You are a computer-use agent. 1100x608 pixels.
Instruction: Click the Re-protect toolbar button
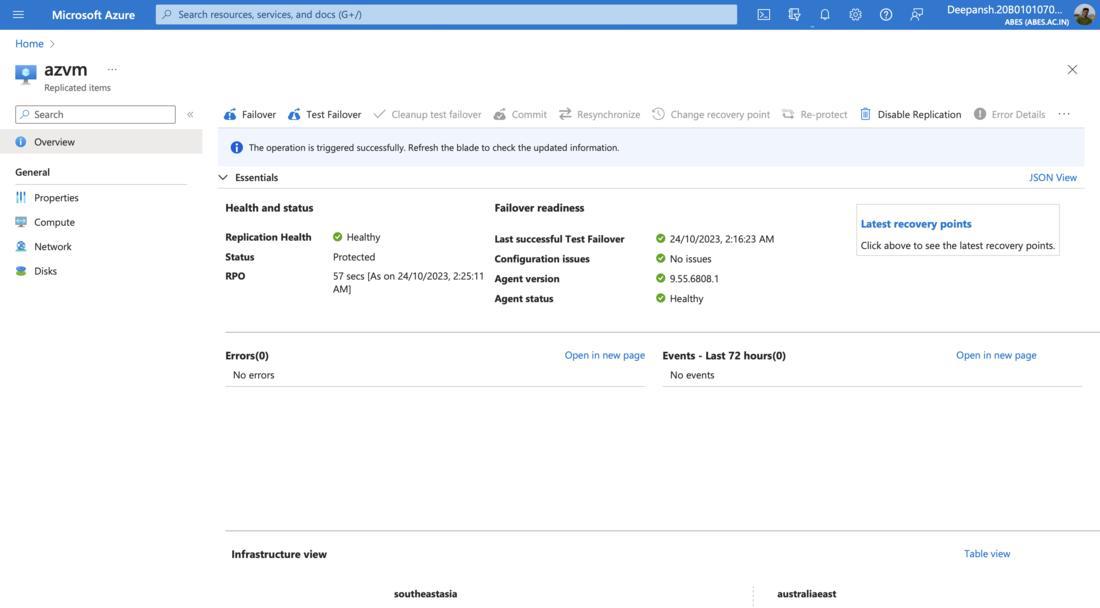tap(814, 114)
